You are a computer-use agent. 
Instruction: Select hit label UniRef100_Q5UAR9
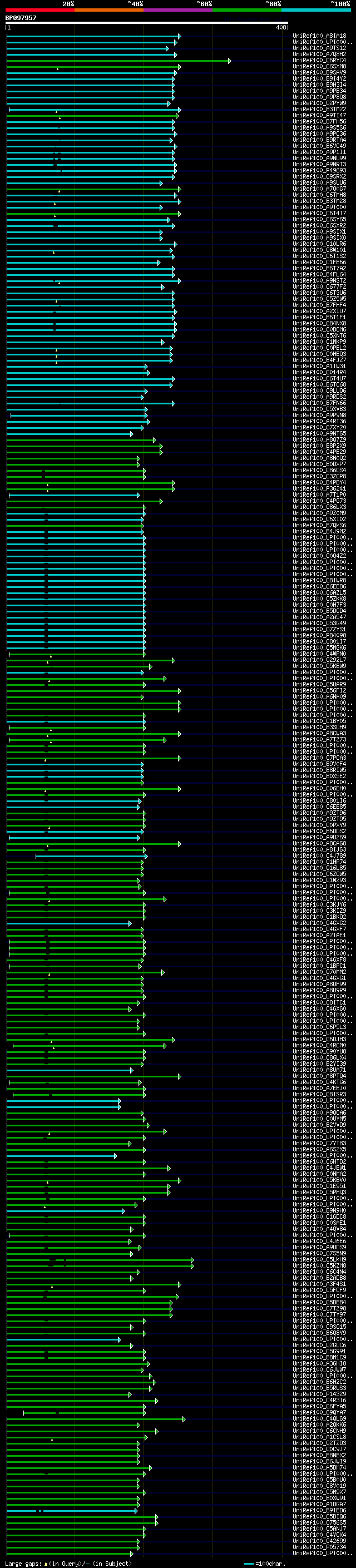[x=319, y=684]
